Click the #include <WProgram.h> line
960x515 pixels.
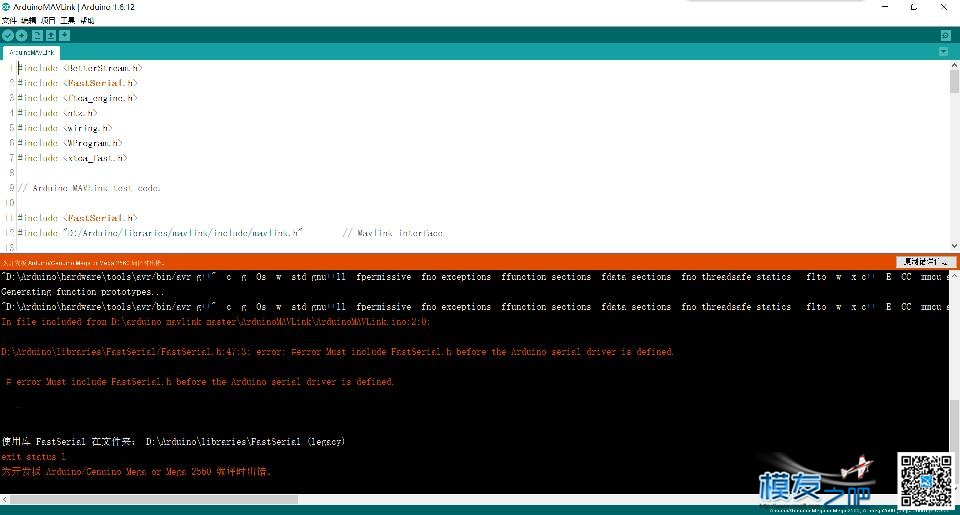coord(70,143)
